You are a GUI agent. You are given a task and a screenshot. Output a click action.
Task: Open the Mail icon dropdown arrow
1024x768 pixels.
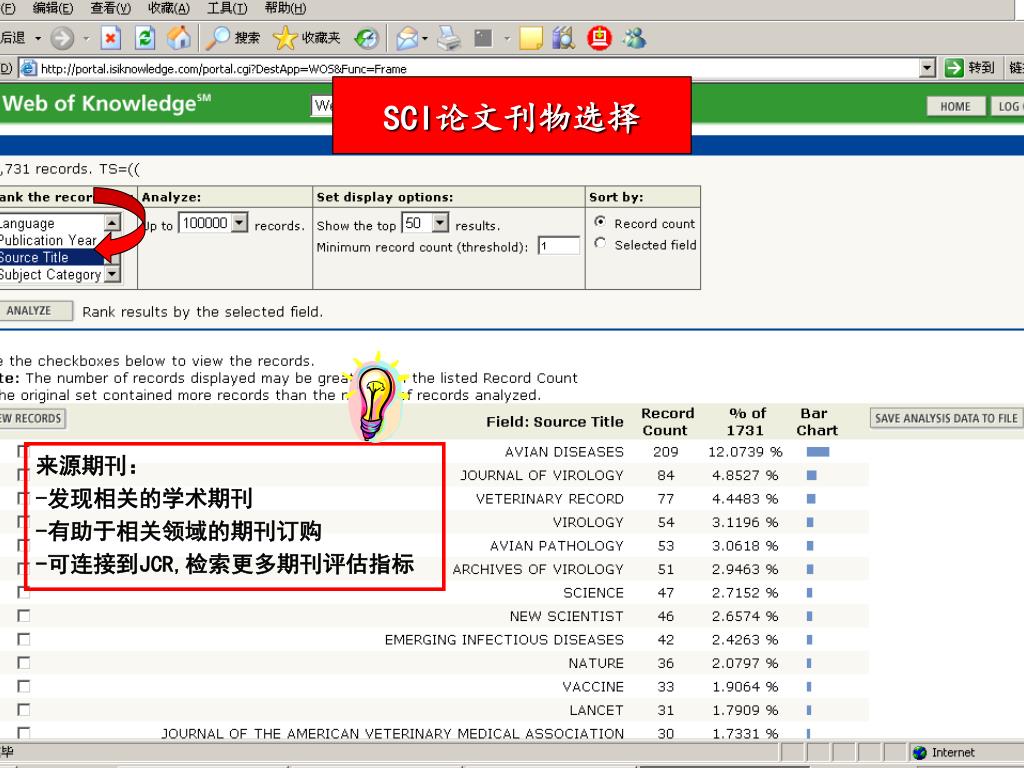[x=425, y=39]
